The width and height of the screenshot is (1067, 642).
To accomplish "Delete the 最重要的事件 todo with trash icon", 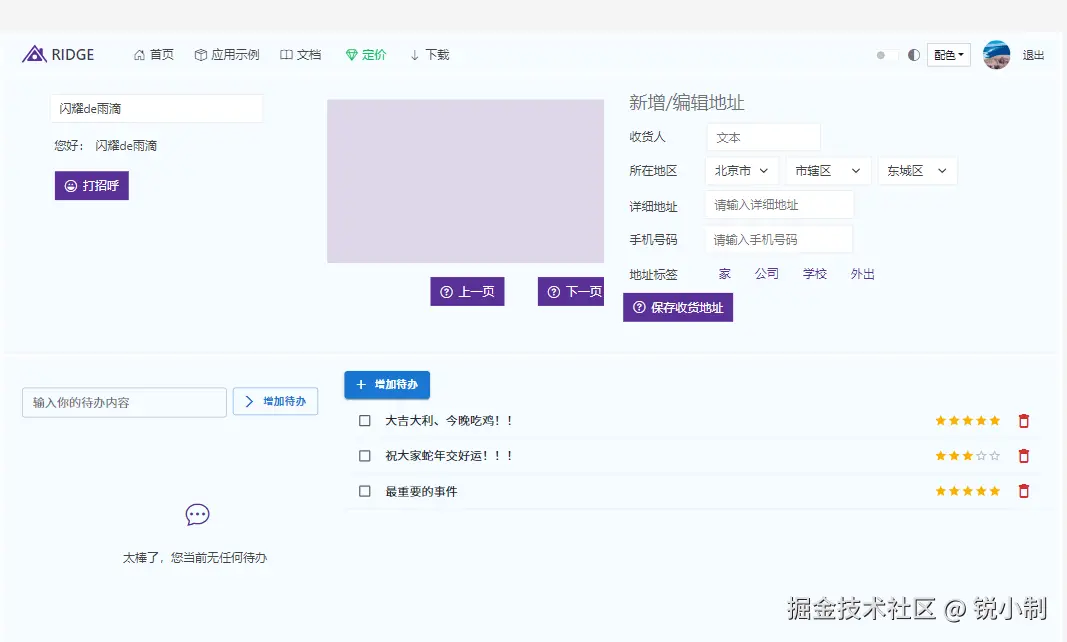I will click(x=1023, y=491).
